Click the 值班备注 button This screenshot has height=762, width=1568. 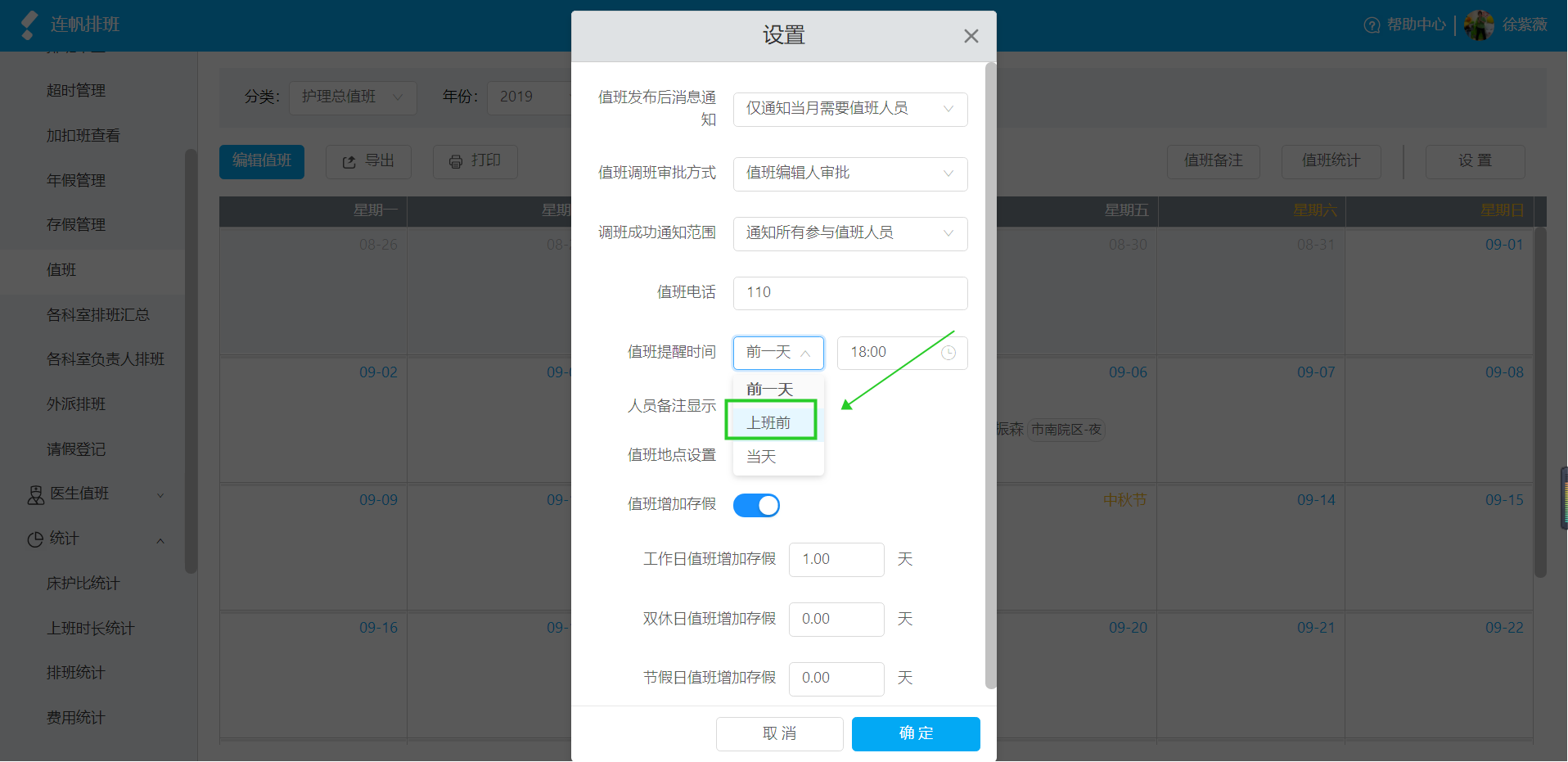click(1214, 162)
